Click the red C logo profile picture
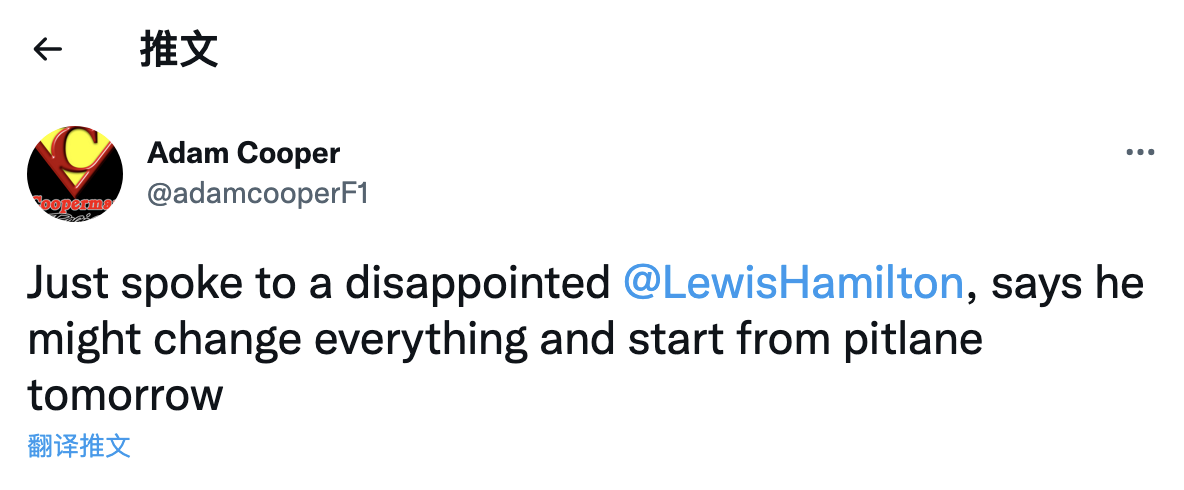 [x=75, y=173]
